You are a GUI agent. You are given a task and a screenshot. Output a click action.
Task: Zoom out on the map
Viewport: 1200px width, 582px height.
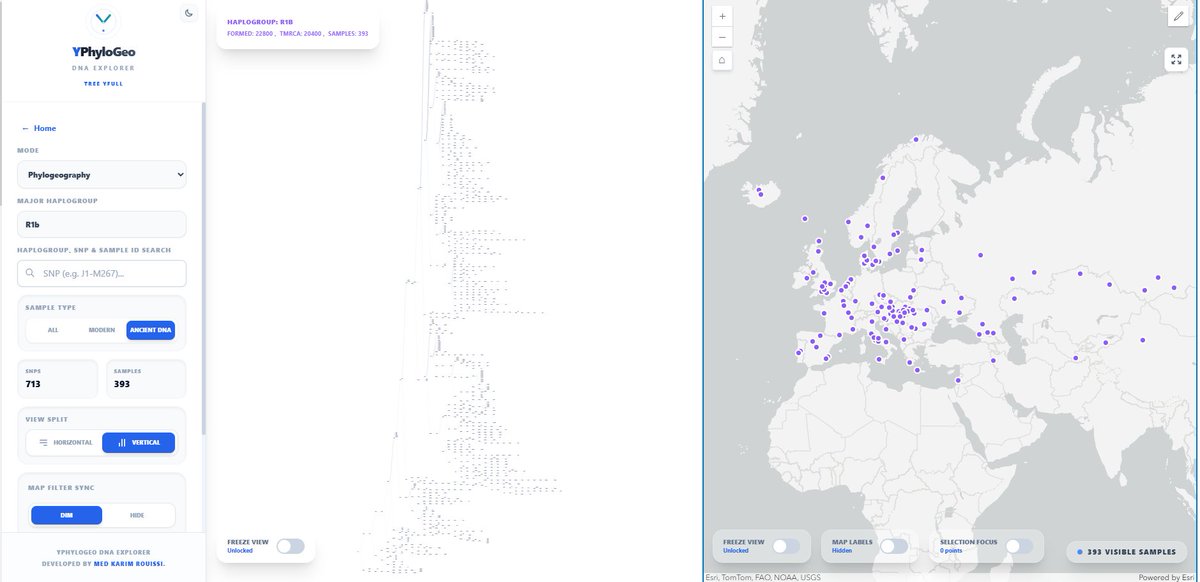(722, 38)
